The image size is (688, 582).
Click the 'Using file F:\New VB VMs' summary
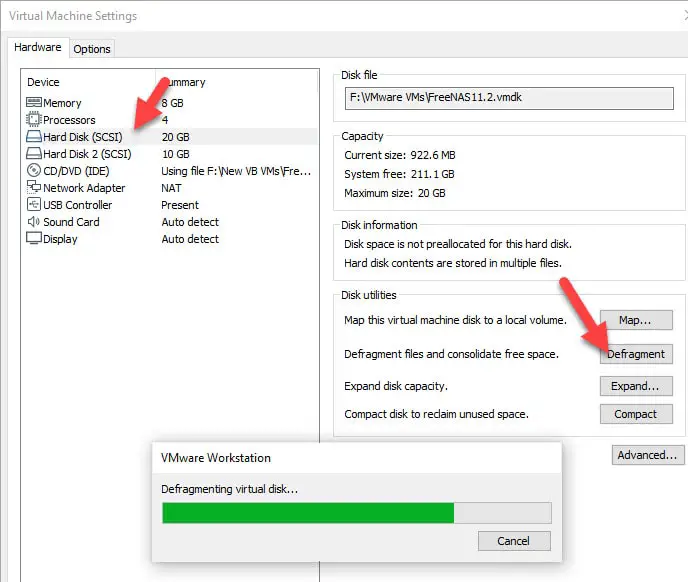pos(236,171)
